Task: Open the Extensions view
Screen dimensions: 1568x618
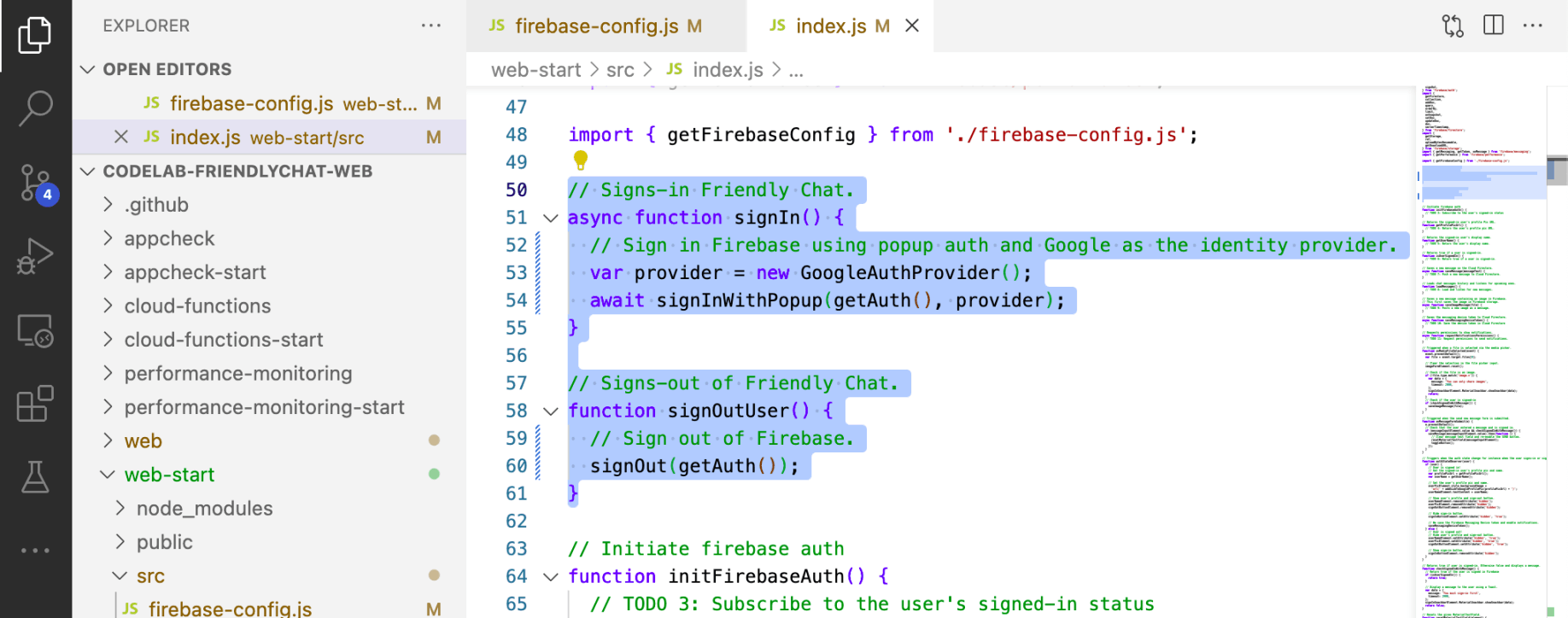Action: [35, 404]
